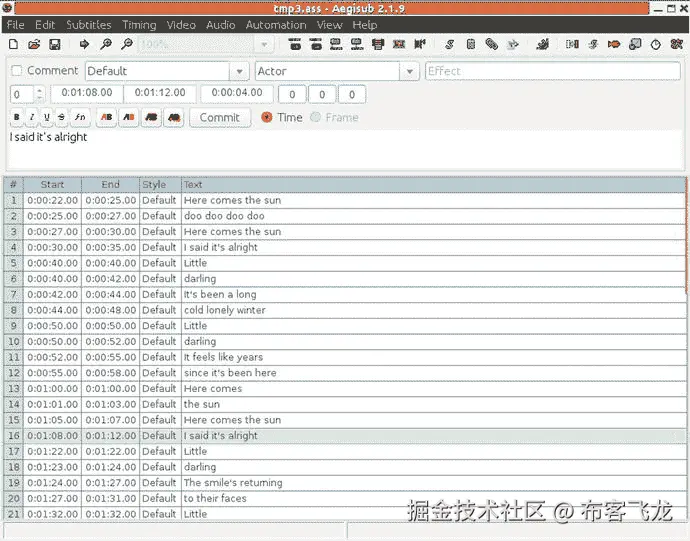This screenshot has width=690, height=541.
Task: Snap subtitle end to video icon
Action: [x=357, y=44]
